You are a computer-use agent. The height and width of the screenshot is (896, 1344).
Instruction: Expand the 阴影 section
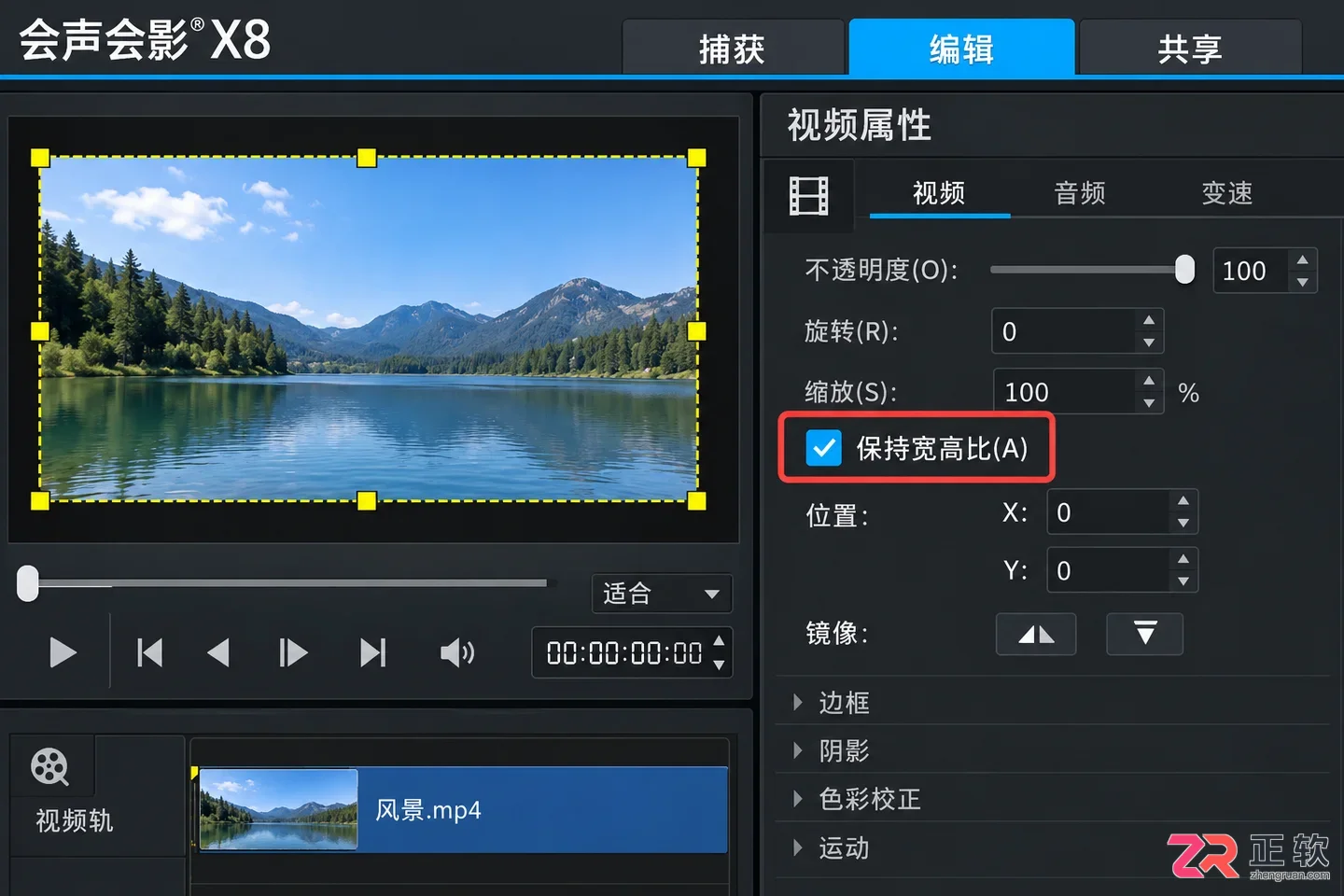coord(798,750)
